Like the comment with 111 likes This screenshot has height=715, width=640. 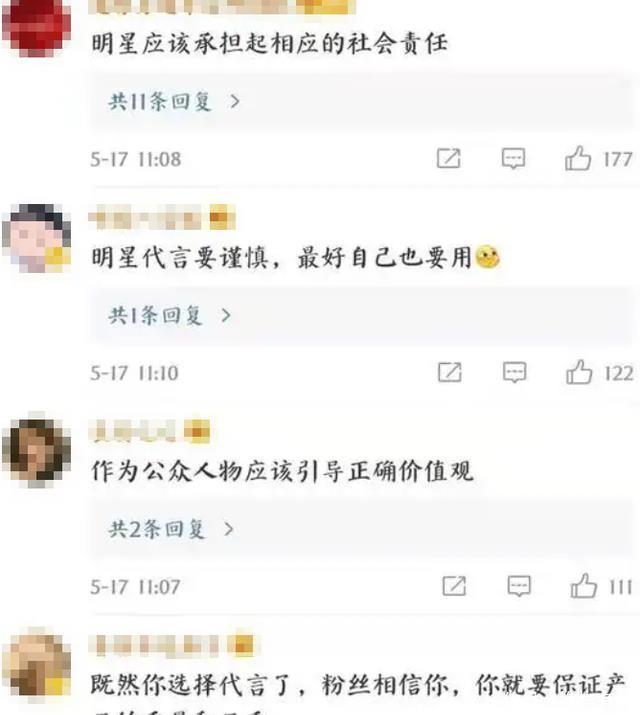tap(583, 585)
